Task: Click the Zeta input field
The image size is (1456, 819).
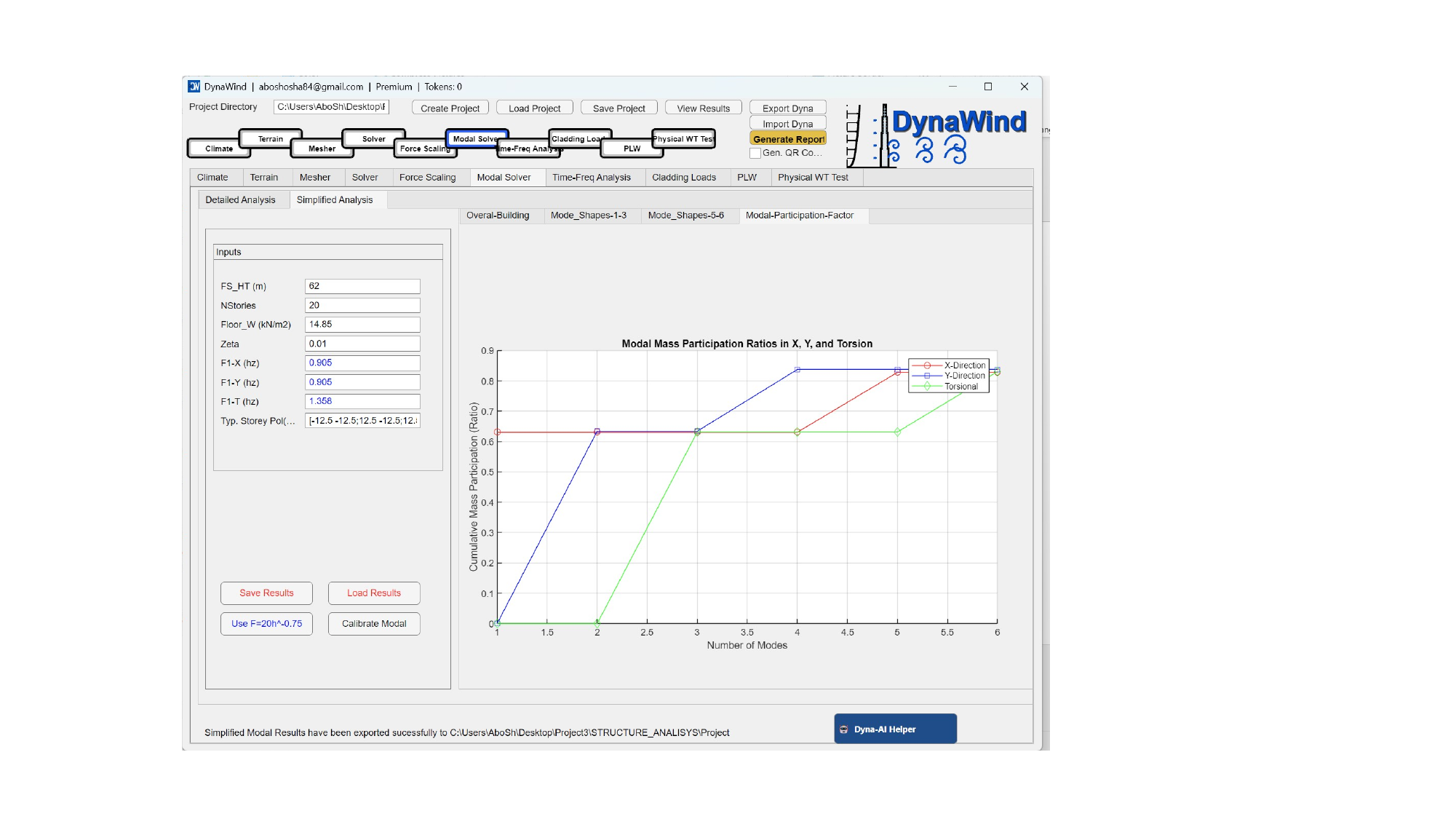Action: [362, 344]
